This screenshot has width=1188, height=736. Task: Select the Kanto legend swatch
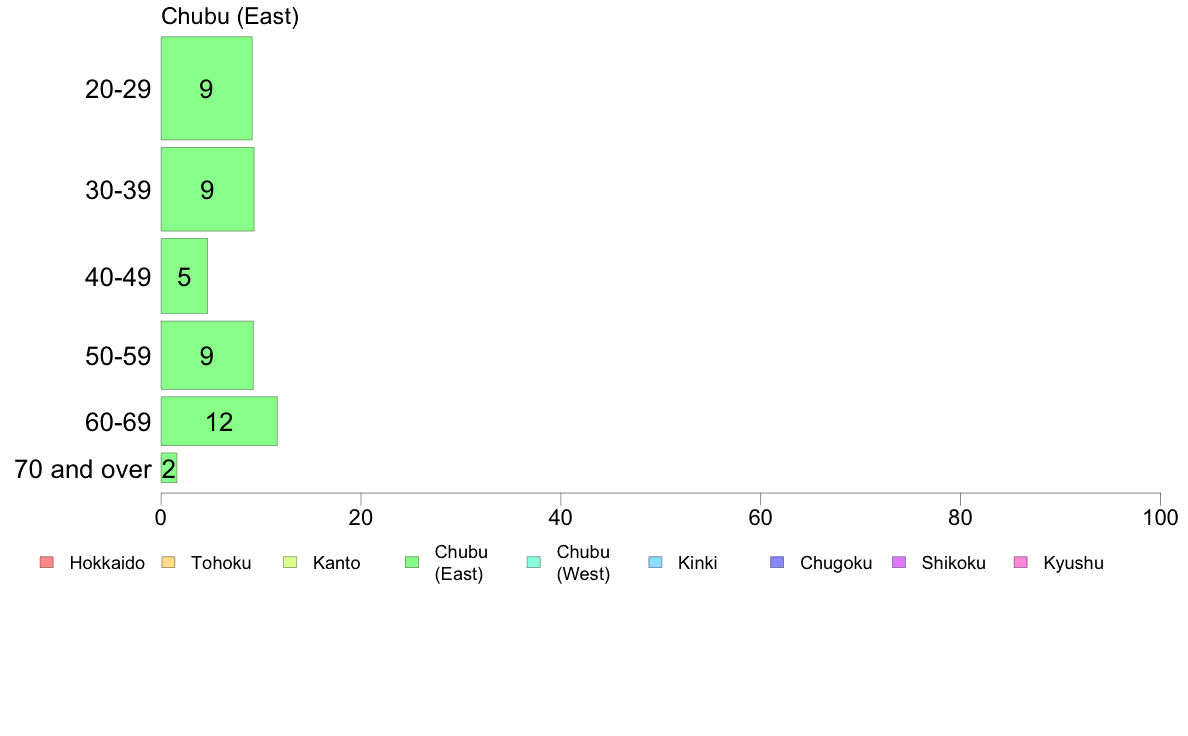290,562
